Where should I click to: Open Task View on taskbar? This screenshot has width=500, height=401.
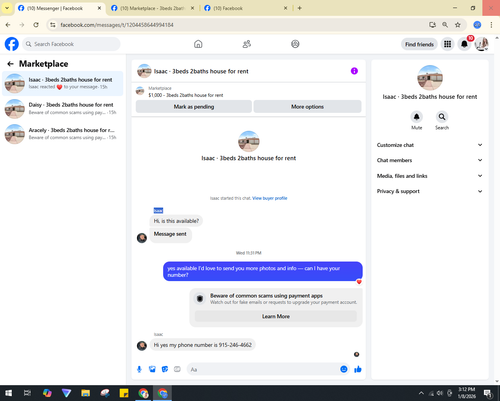point(27,393)
